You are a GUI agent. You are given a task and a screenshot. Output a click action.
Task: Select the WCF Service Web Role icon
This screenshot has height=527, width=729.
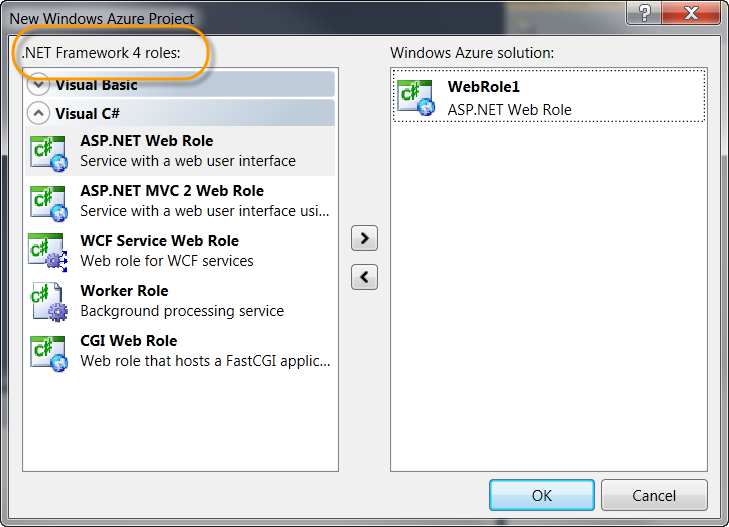click(48, 252)
